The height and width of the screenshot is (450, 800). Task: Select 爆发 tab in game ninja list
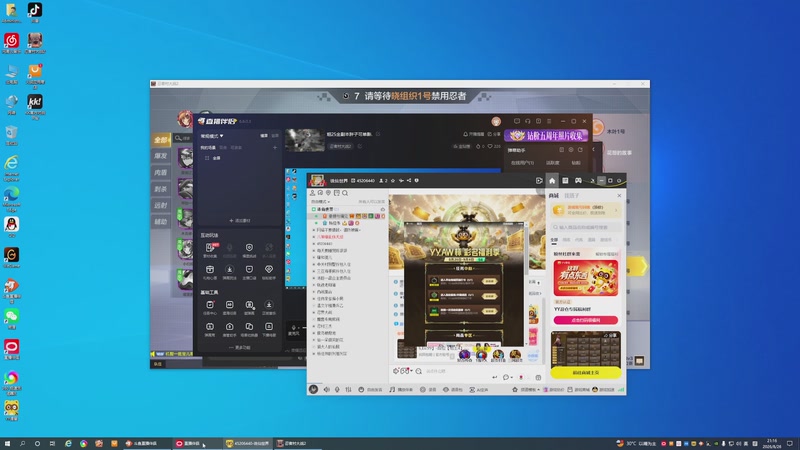point(161,156)
